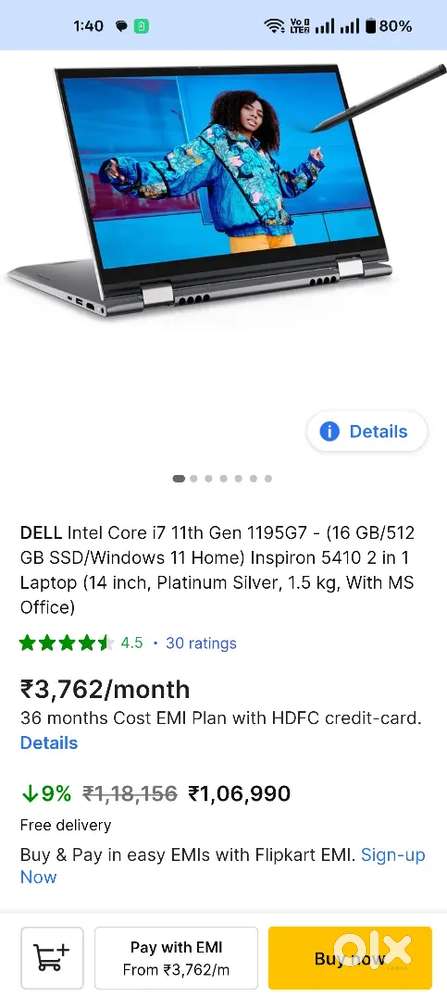
Task: Tap the green discount down-arrow icon
Action: 29,794
